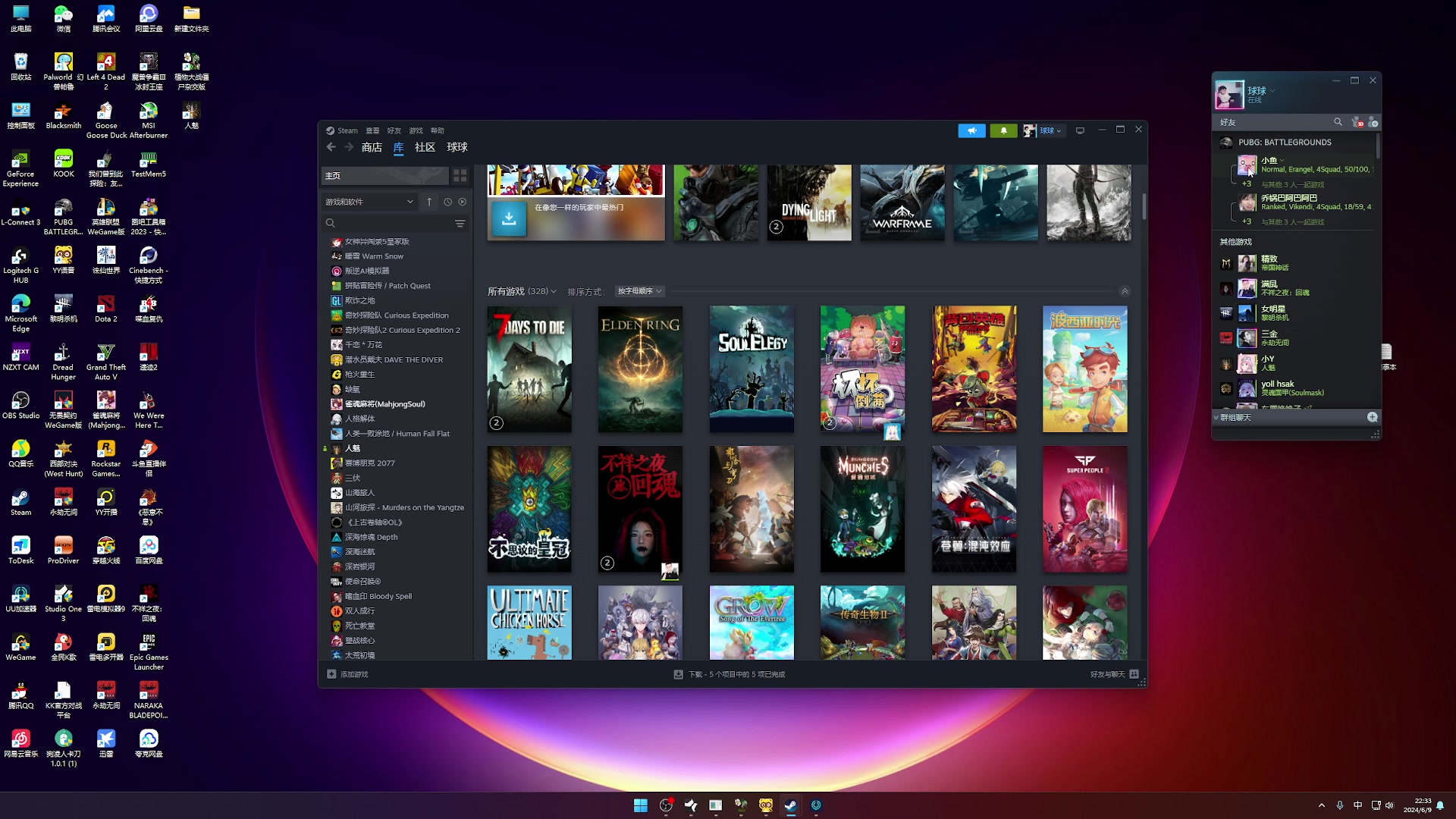The image size is (1456, 819).
Task: Click the 添加游戏 text at bottom left
Action: click(x=354, y=674)
